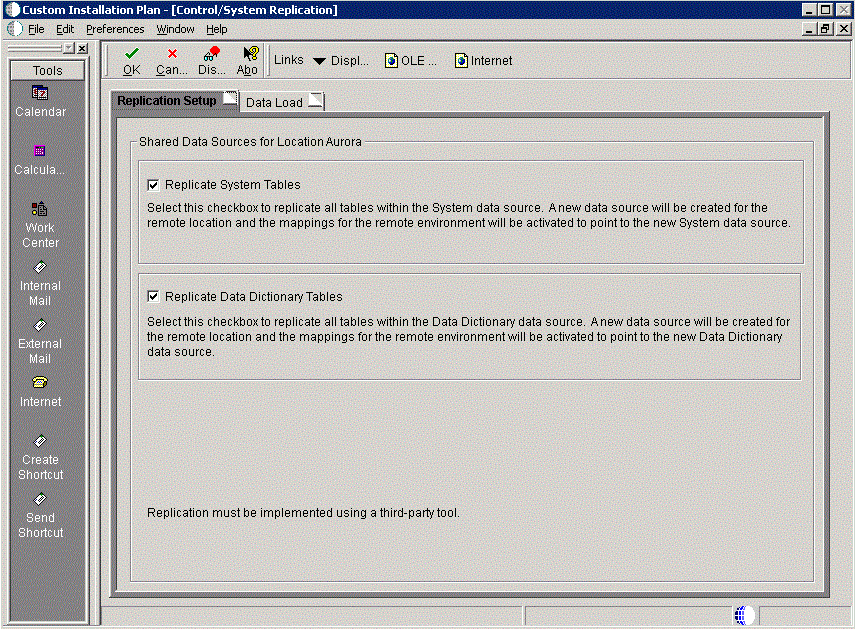
Task: Click the Display Errors toolbar icon
Action: [x=212, y=61]
